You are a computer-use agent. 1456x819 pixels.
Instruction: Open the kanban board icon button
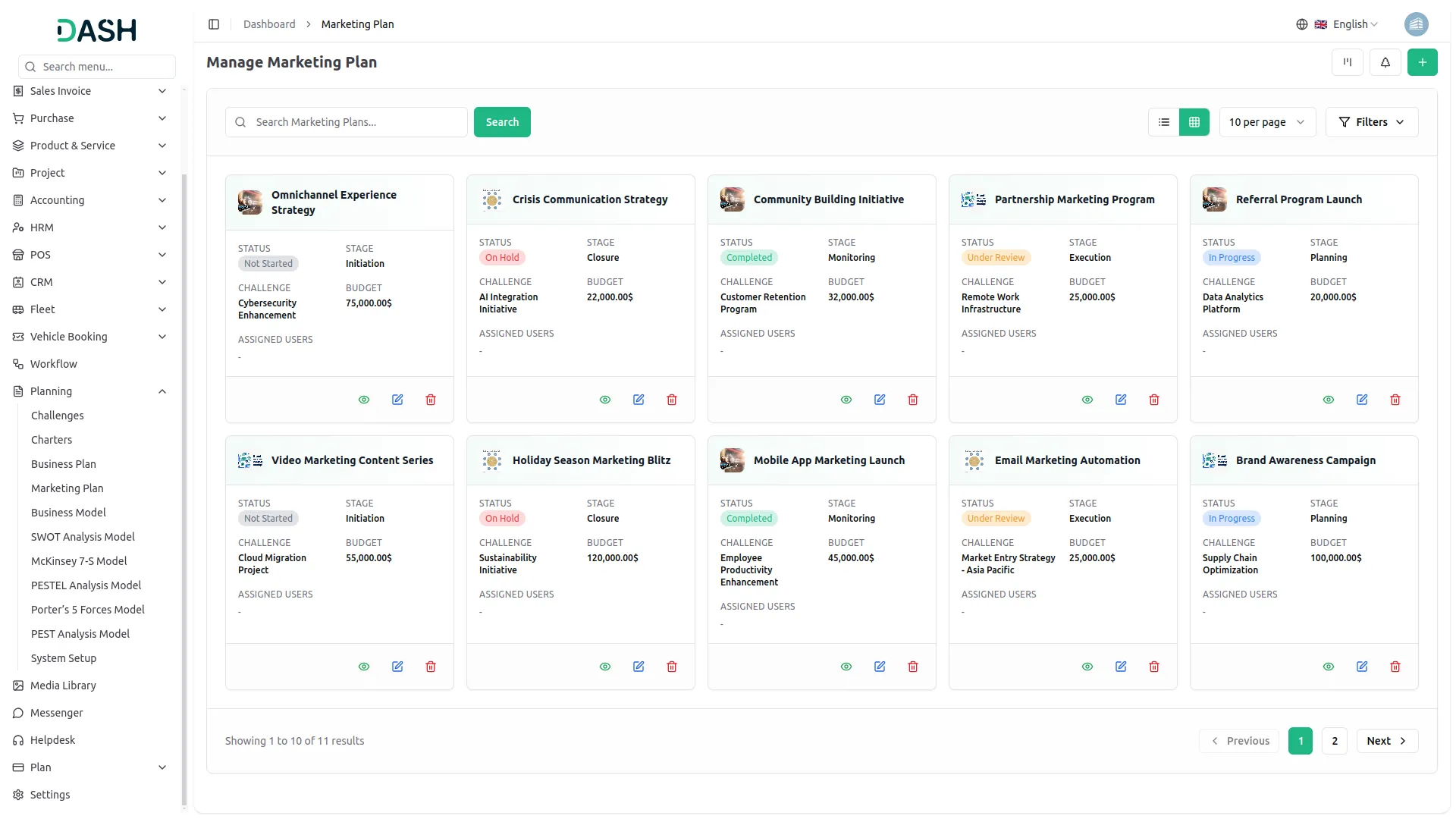pos(1347,62)
